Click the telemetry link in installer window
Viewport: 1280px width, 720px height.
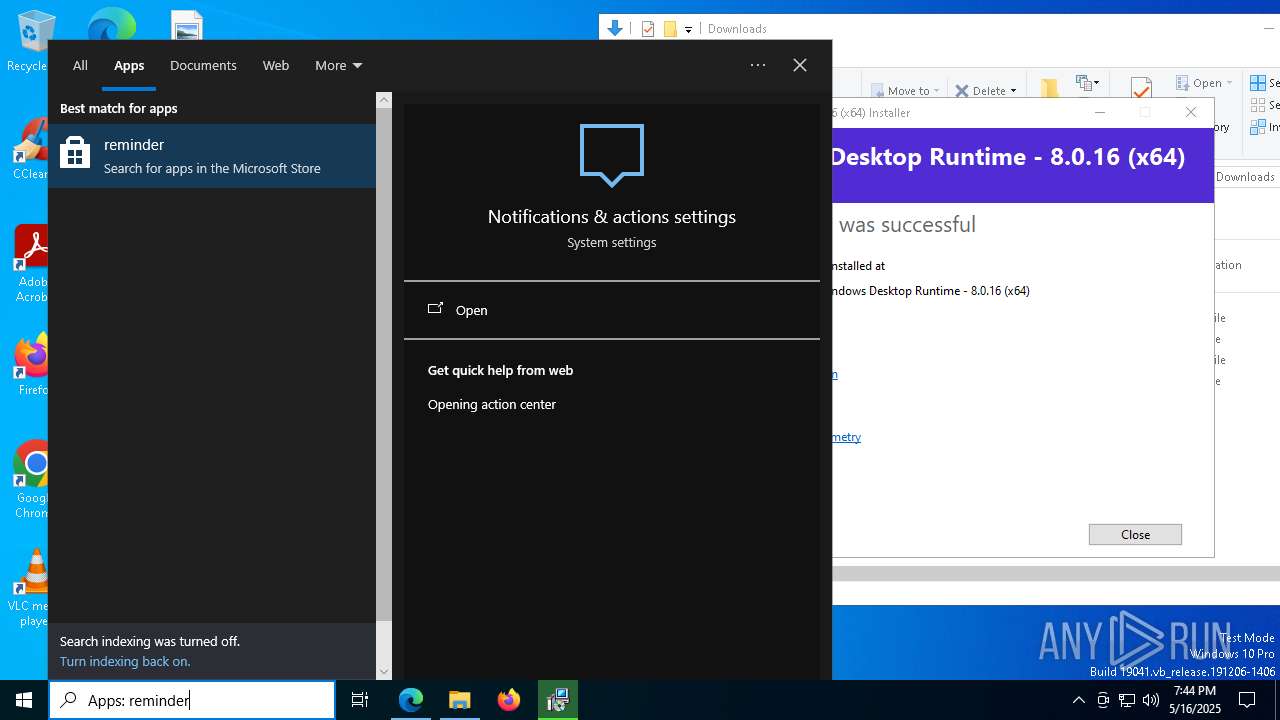click(846, 437)
